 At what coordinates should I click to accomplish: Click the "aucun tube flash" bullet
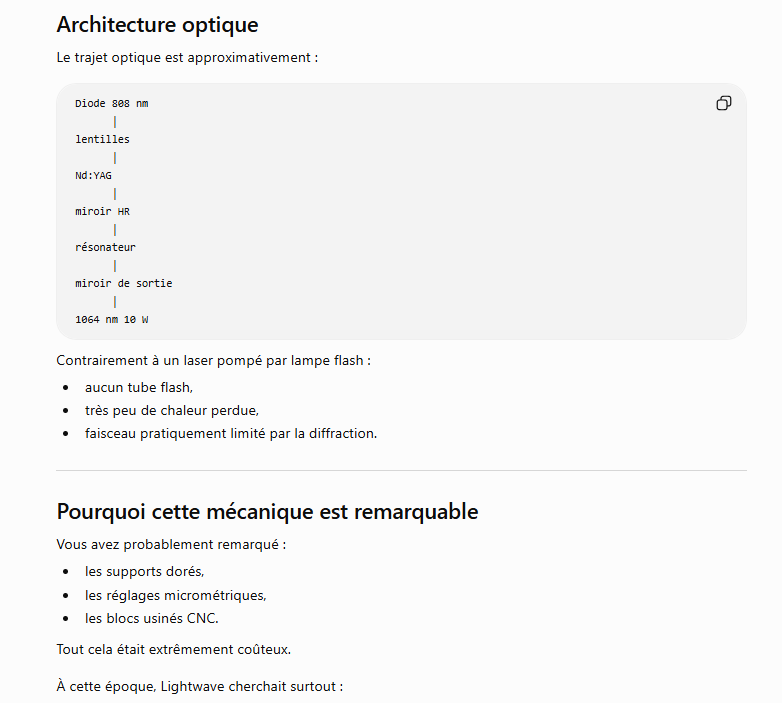tap(139, 387)
